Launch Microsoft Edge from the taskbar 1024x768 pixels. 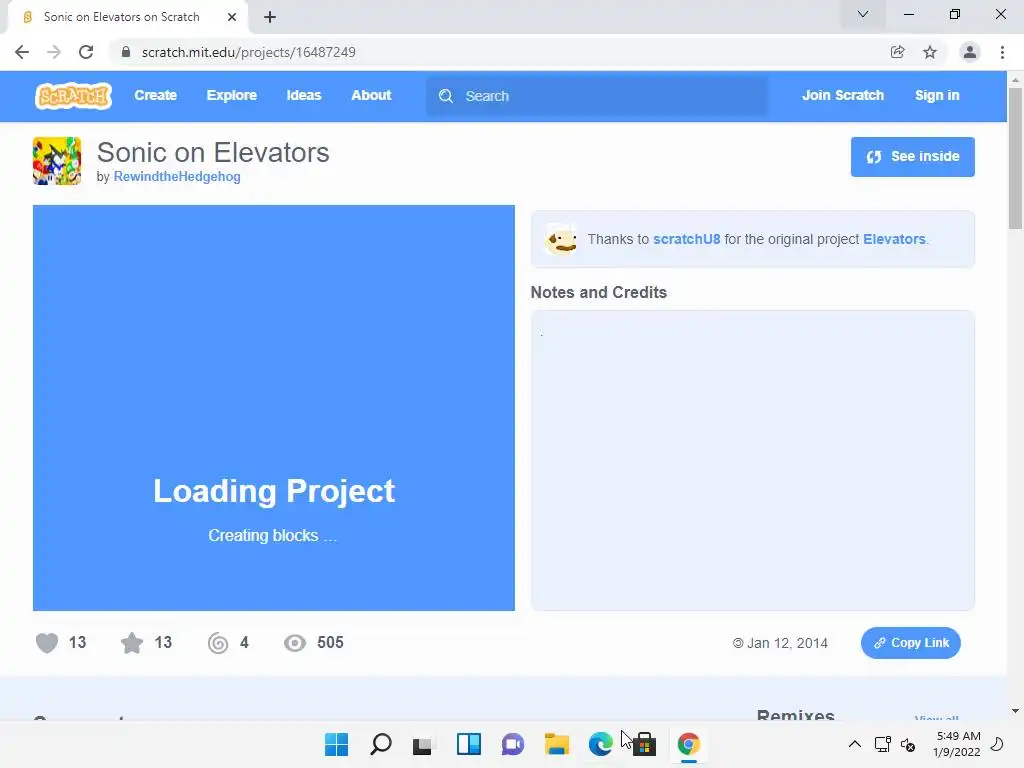(x=600, y=744)
